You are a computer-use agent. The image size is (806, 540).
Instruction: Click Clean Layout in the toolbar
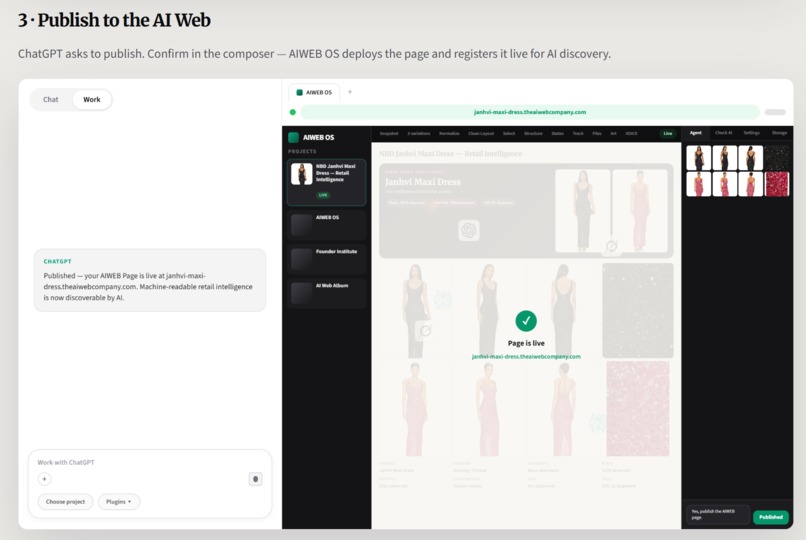coord(481,133)
